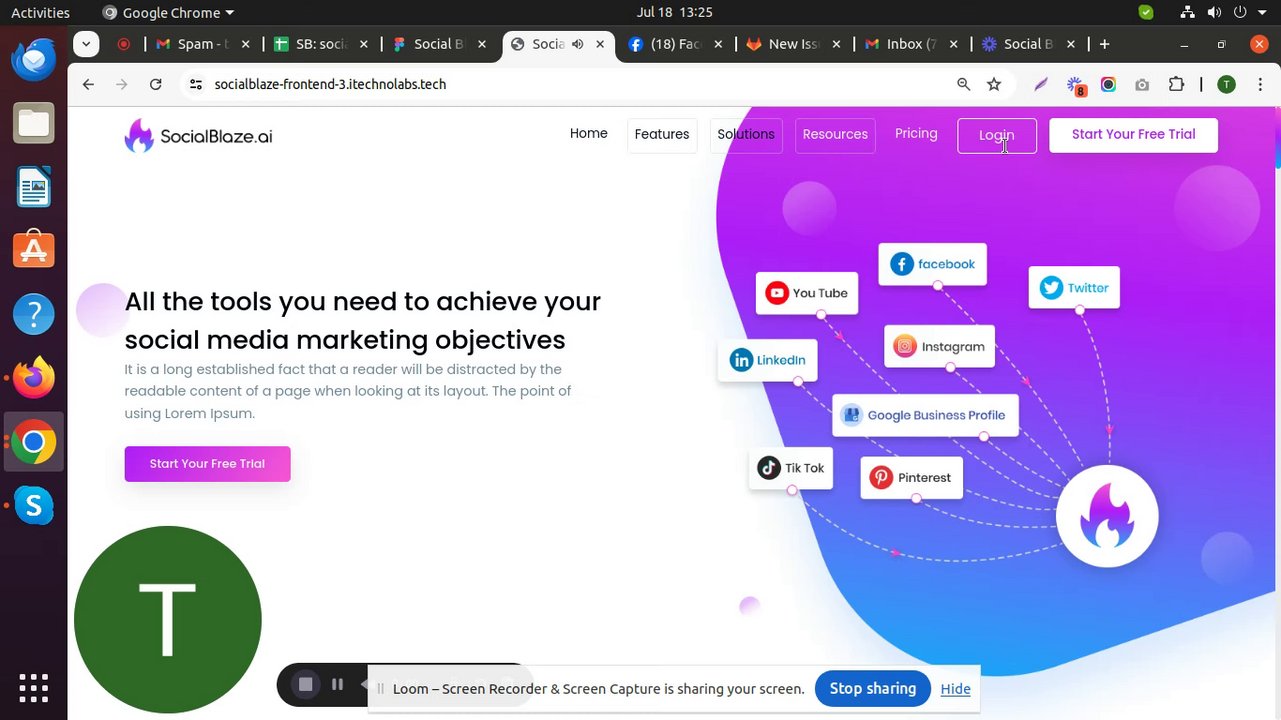The image size is (1281, 720).
Task: Click the Loom T camera bubble
Action: [168, 620]
